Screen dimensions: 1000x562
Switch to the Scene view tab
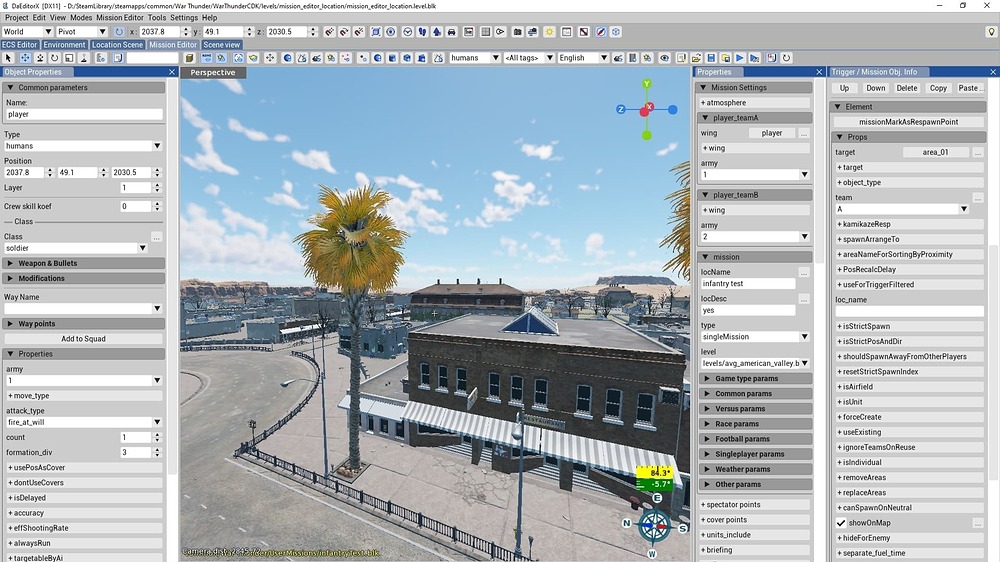[222, 45]
